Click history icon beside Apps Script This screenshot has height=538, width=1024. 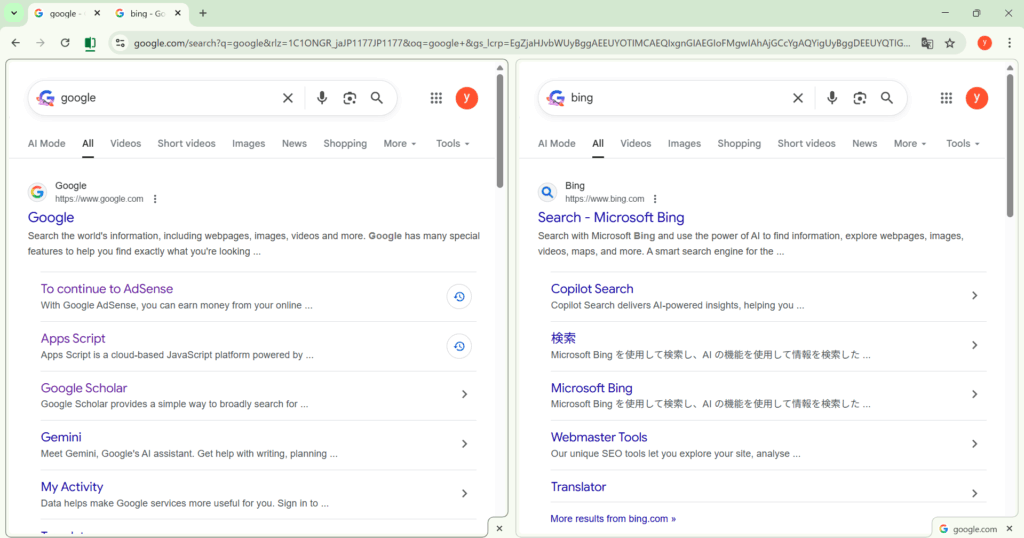pos(459,346)
